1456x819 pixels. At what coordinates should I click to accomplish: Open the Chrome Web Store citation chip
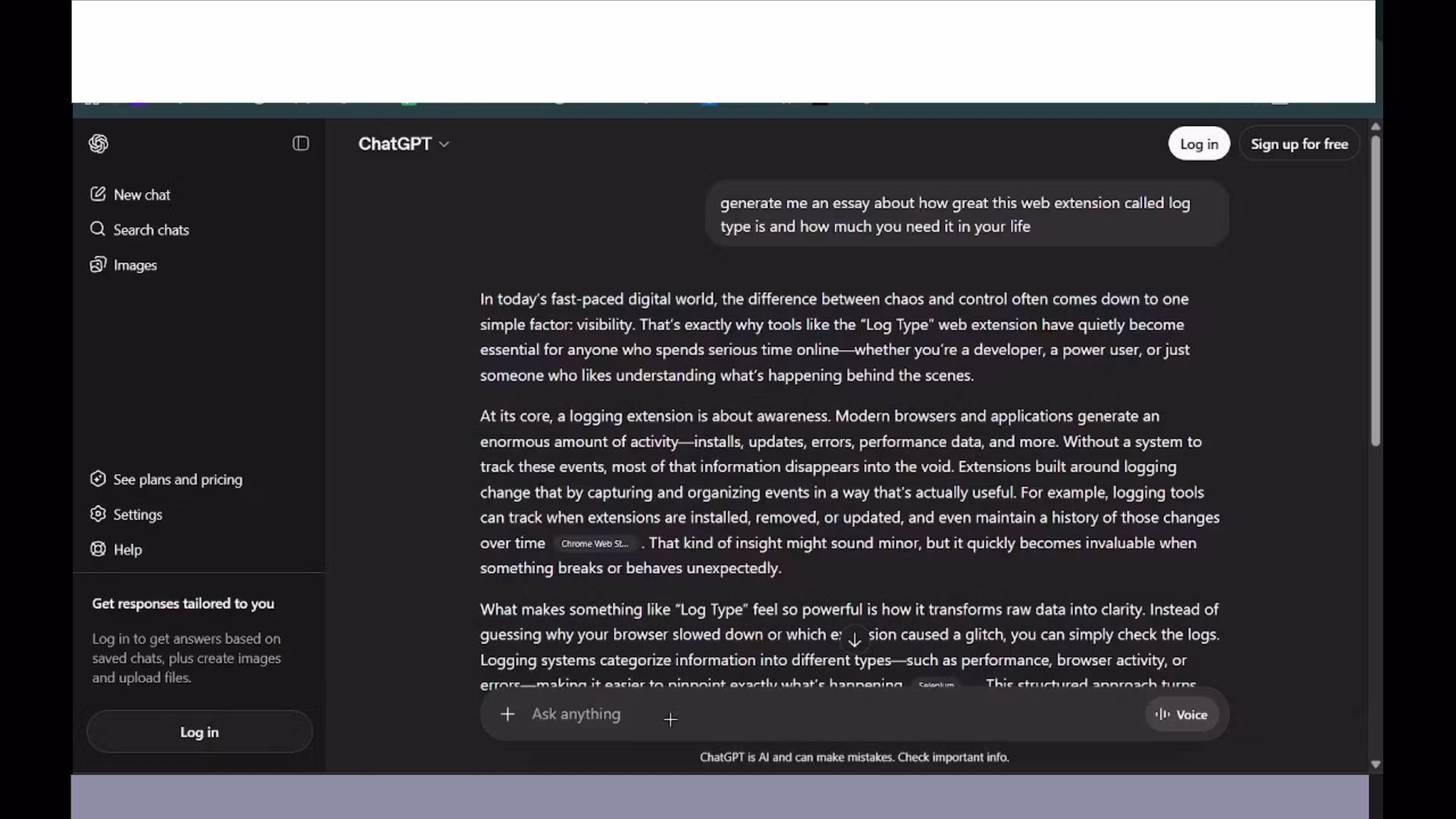click(595, 544)
